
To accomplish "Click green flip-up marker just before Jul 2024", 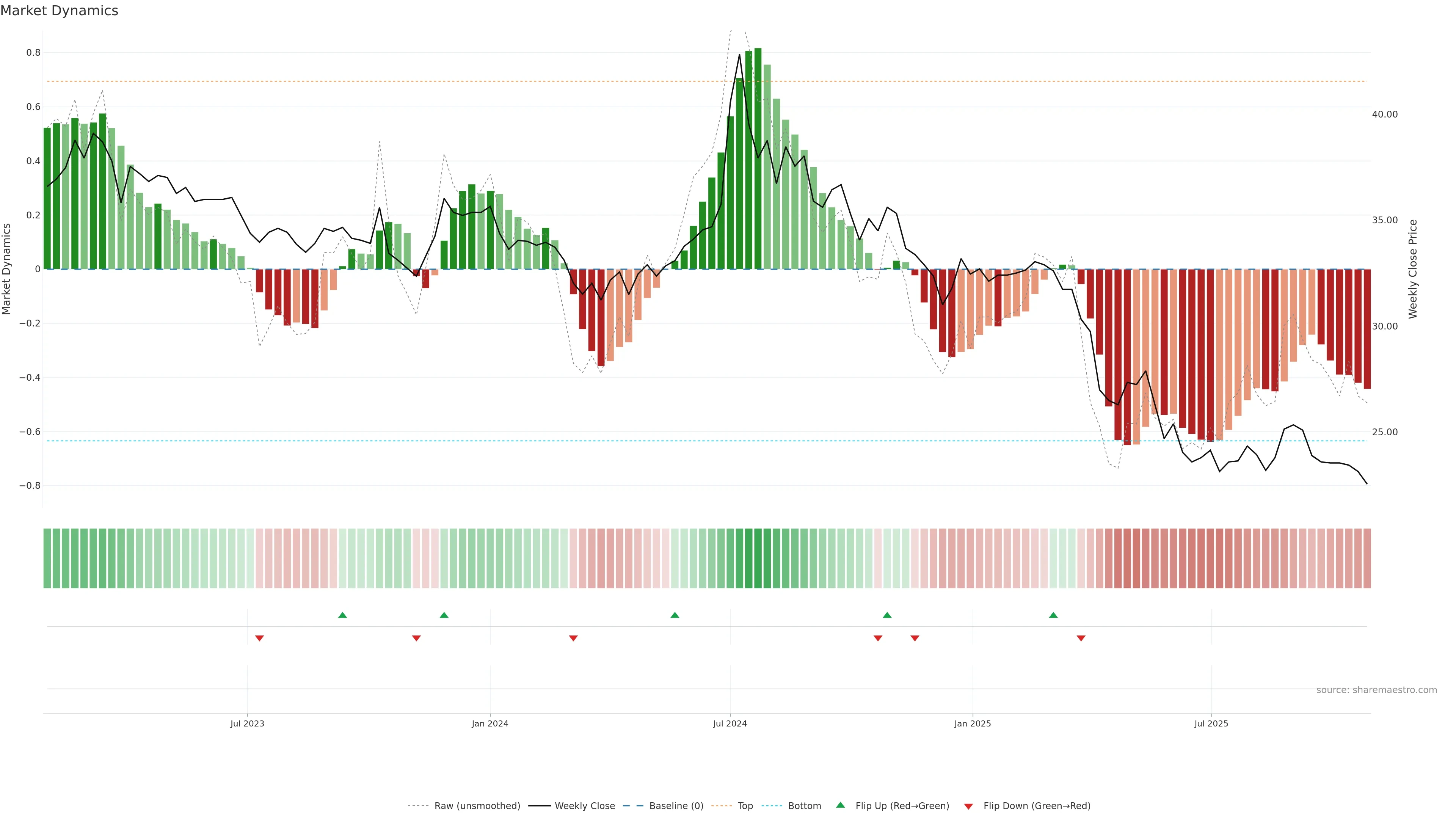I will click(x=675, y=615).
